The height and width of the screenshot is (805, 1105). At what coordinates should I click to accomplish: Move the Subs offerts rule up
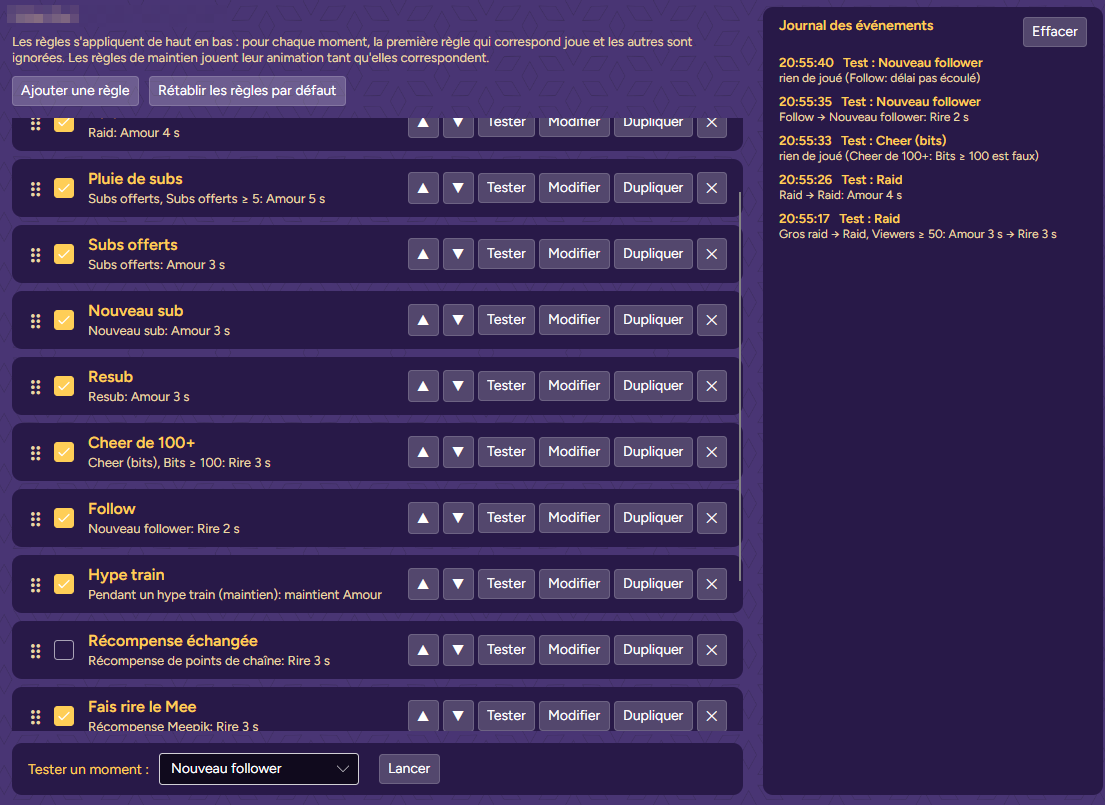pos(423,254)
